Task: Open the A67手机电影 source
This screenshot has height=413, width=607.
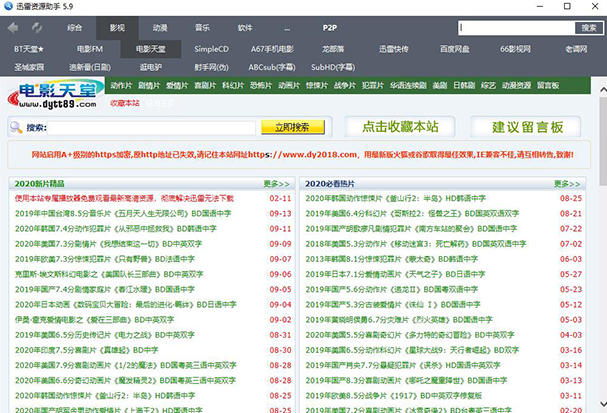Action: [x=272, y=49]
